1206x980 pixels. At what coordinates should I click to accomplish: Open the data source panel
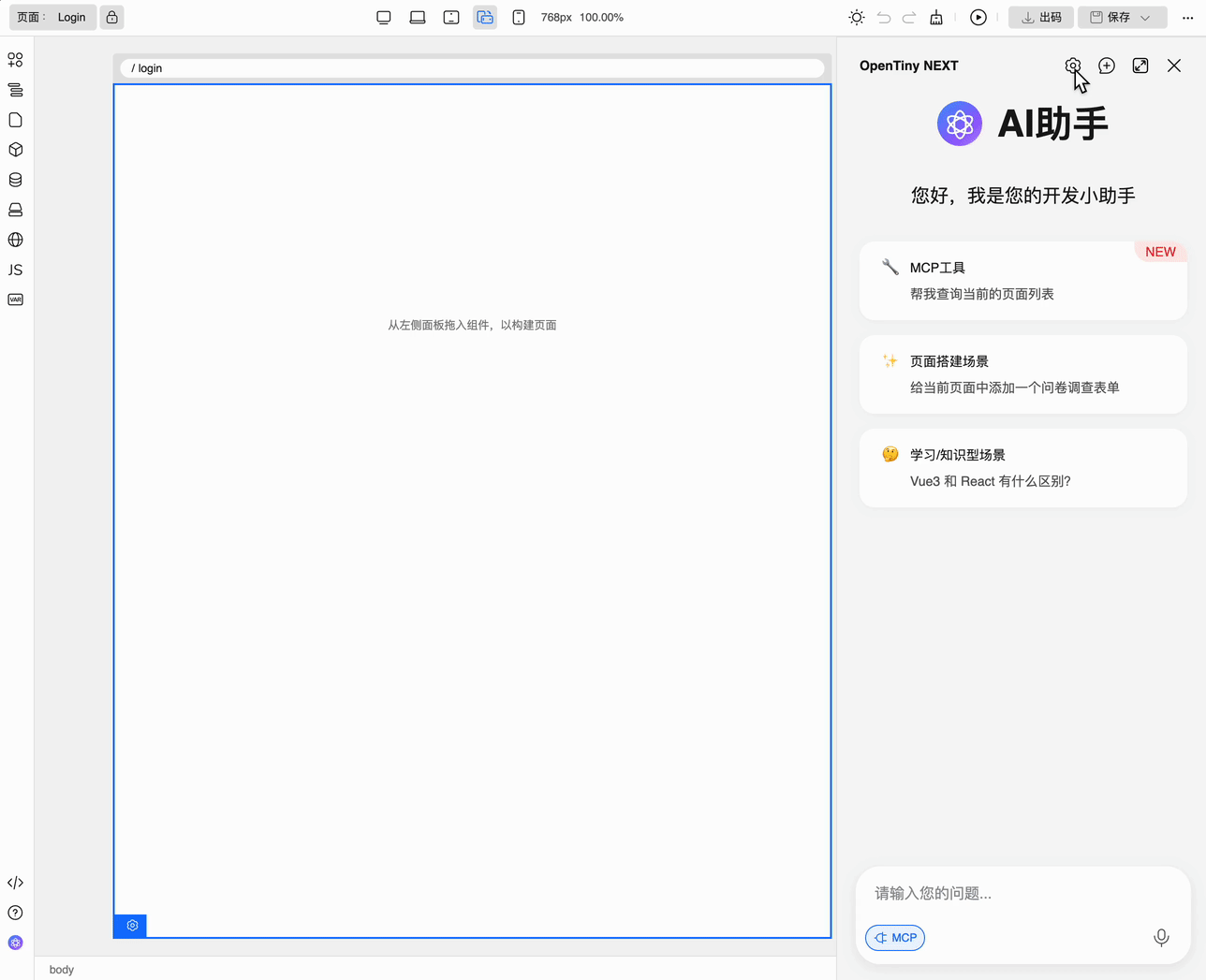coord(15,180)
